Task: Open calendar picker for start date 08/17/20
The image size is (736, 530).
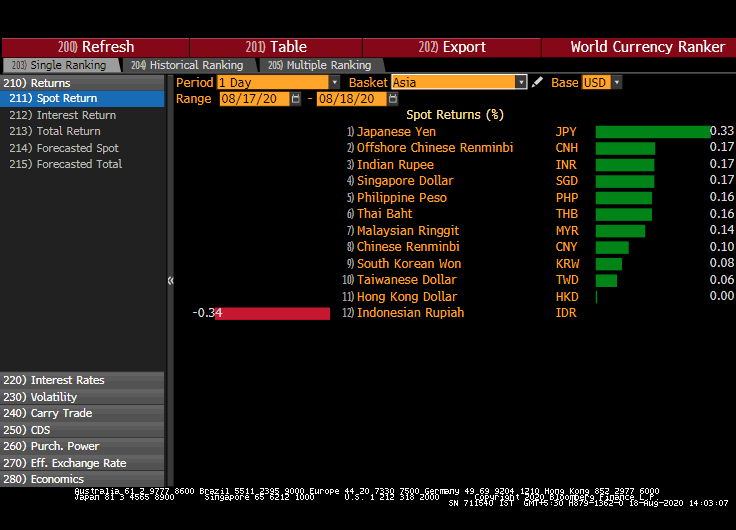Action: coord(296,99)
